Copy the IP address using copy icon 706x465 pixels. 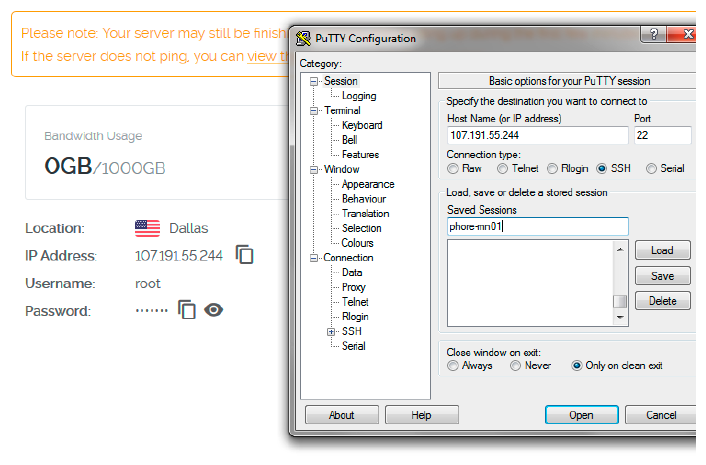(244, 255)
